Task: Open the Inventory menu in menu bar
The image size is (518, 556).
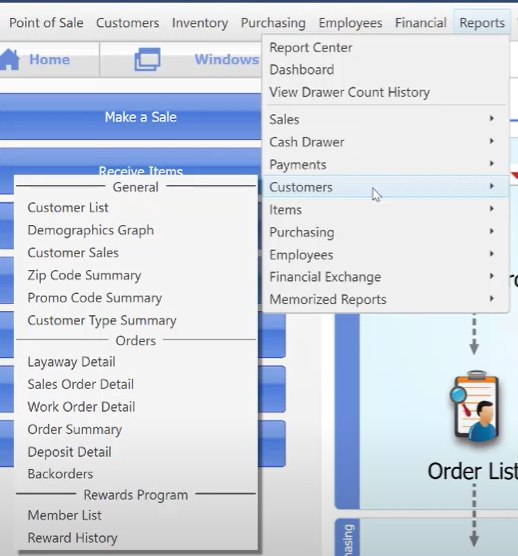Action: click(200, 23)
